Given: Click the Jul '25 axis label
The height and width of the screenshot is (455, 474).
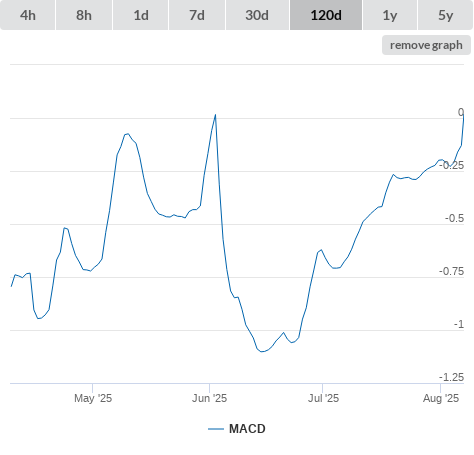Looking at the screenshot, I should pos(323,398).
